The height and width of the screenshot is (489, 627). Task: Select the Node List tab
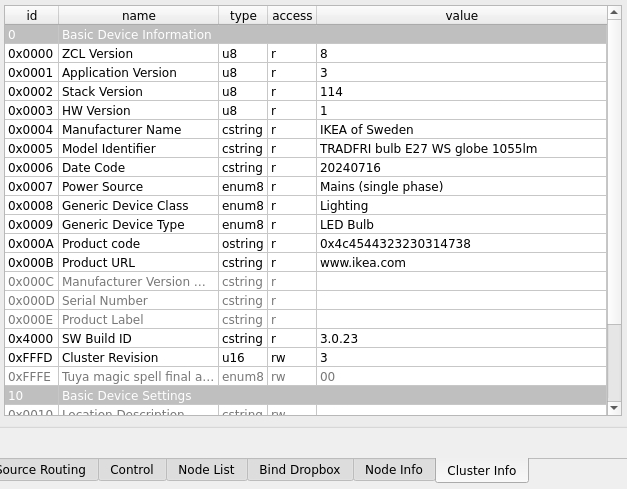(206, 470)
